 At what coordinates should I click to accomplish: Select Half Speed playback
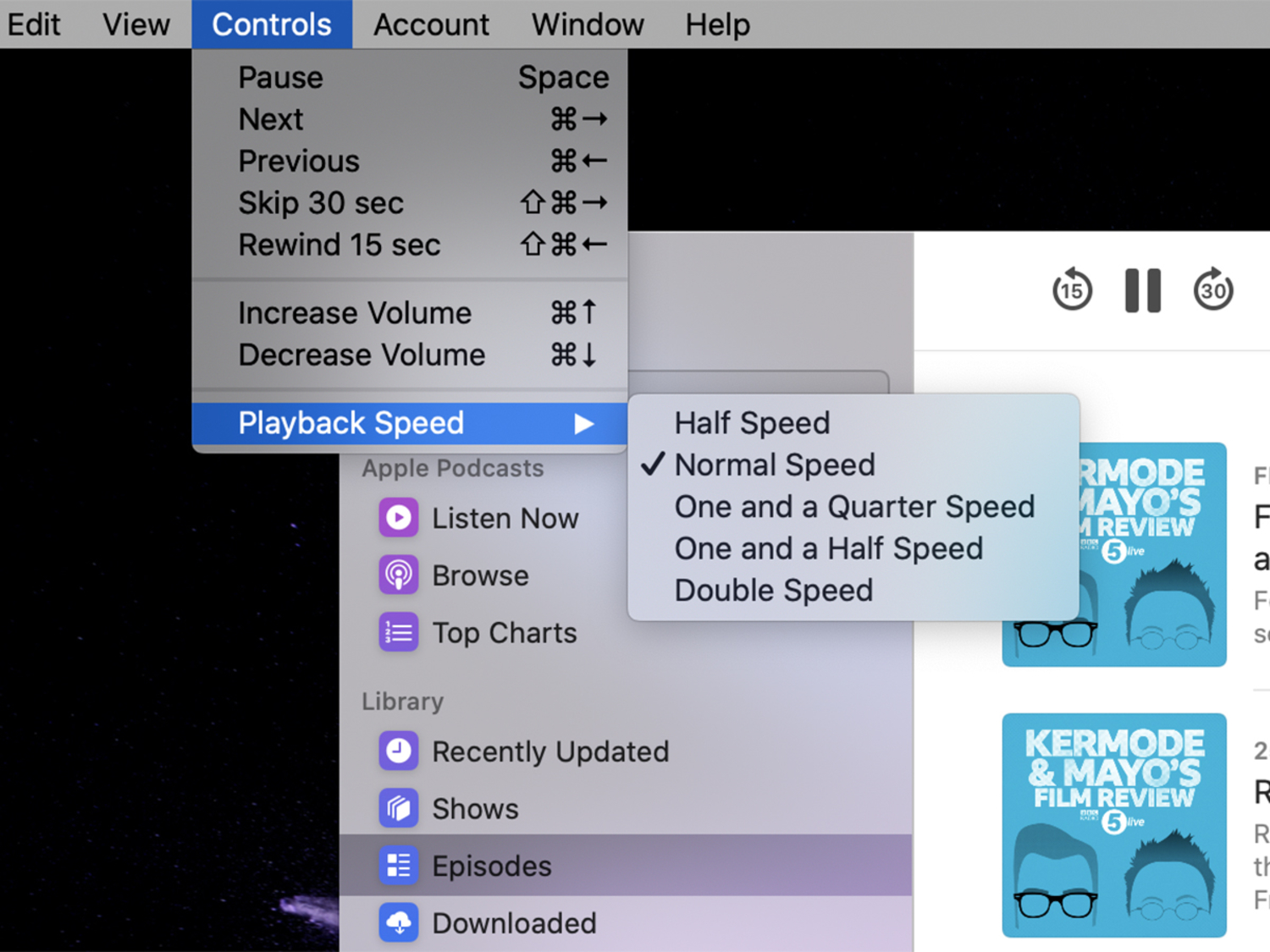(x=751, y=422)
